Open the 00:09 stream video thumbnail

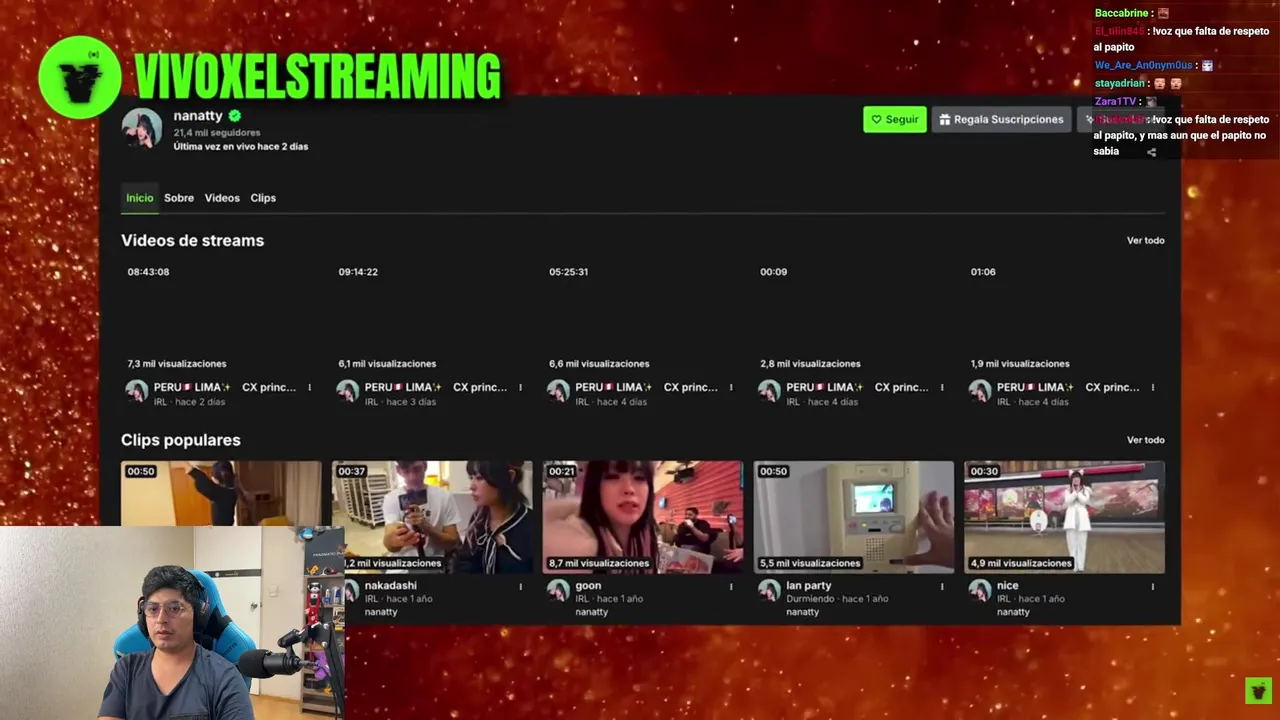[x=854, y=317]
